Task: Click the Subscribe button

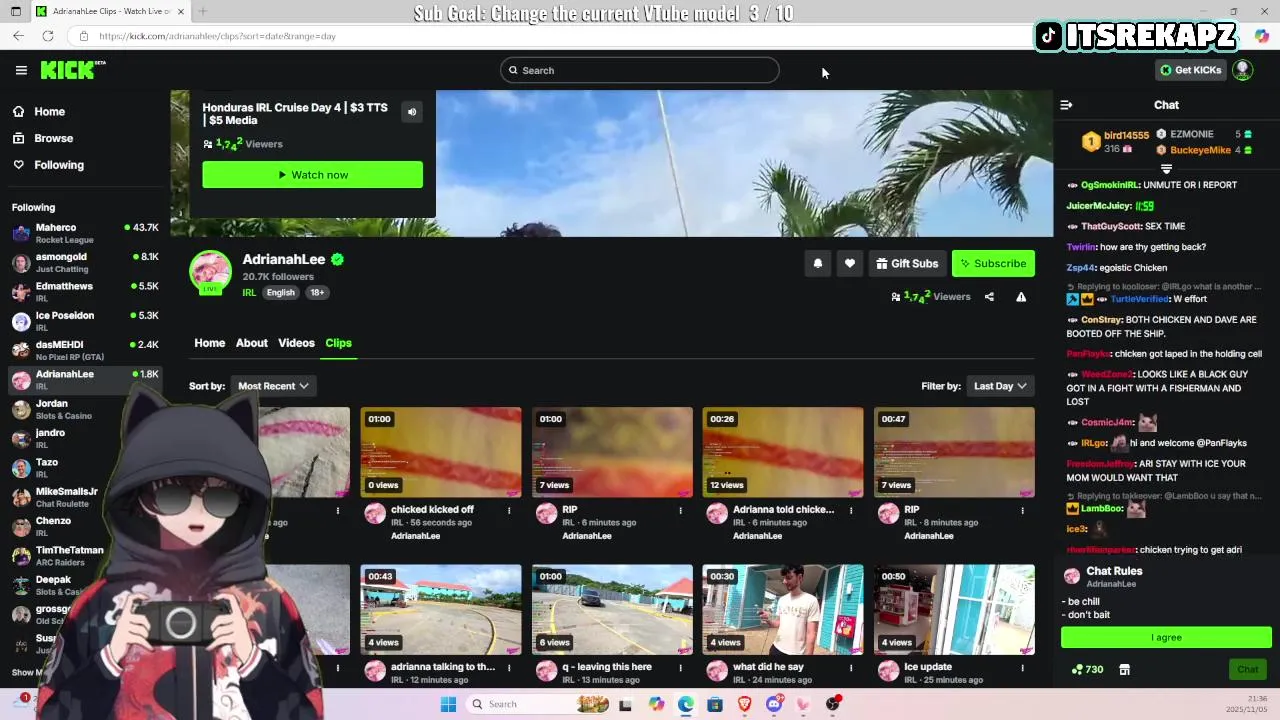Action: click(993, 264)
